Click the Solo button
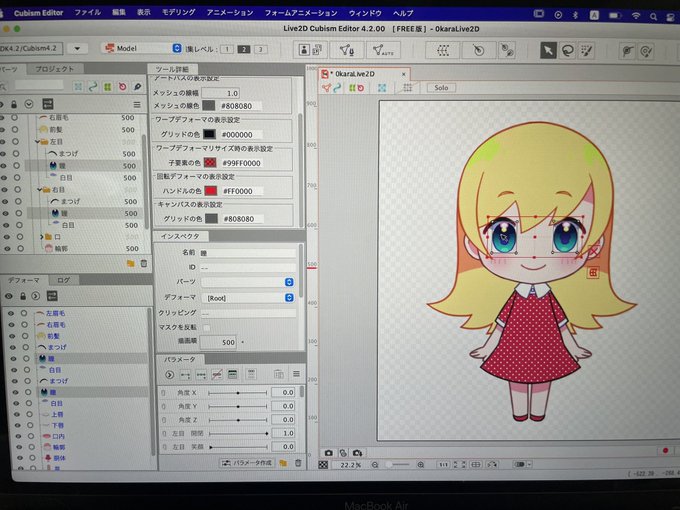This screenshot has width=680, height=510. [x=441, y=88]
